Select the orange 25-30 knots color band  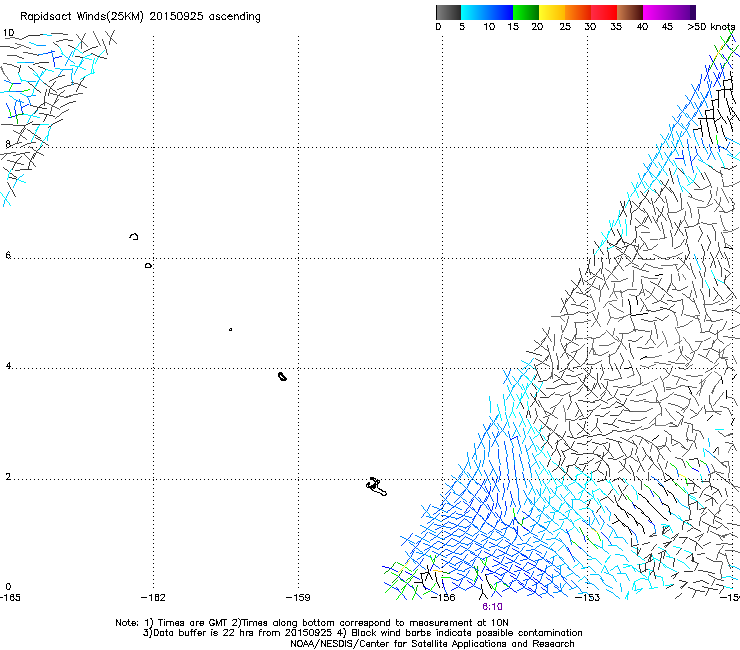coord(578,12)
